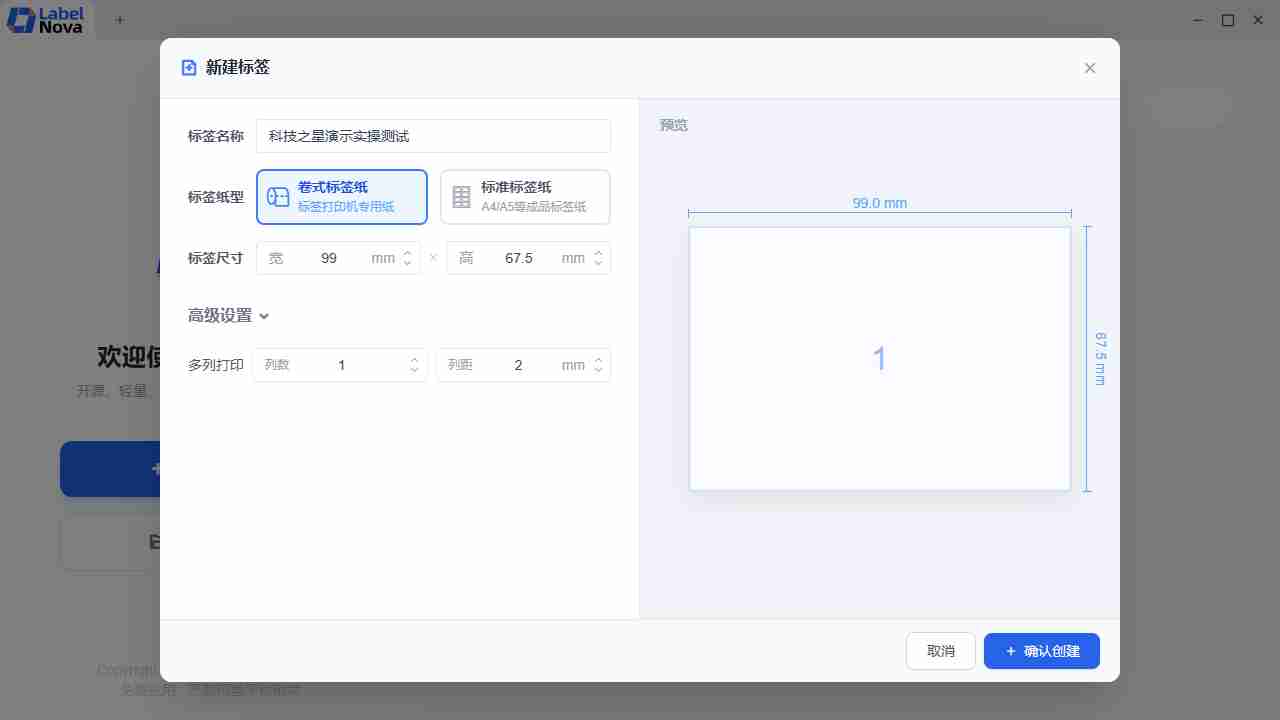Decrease label height with down arrow
The height and width of the screenshot is (720, 1280).
point(598,263)
